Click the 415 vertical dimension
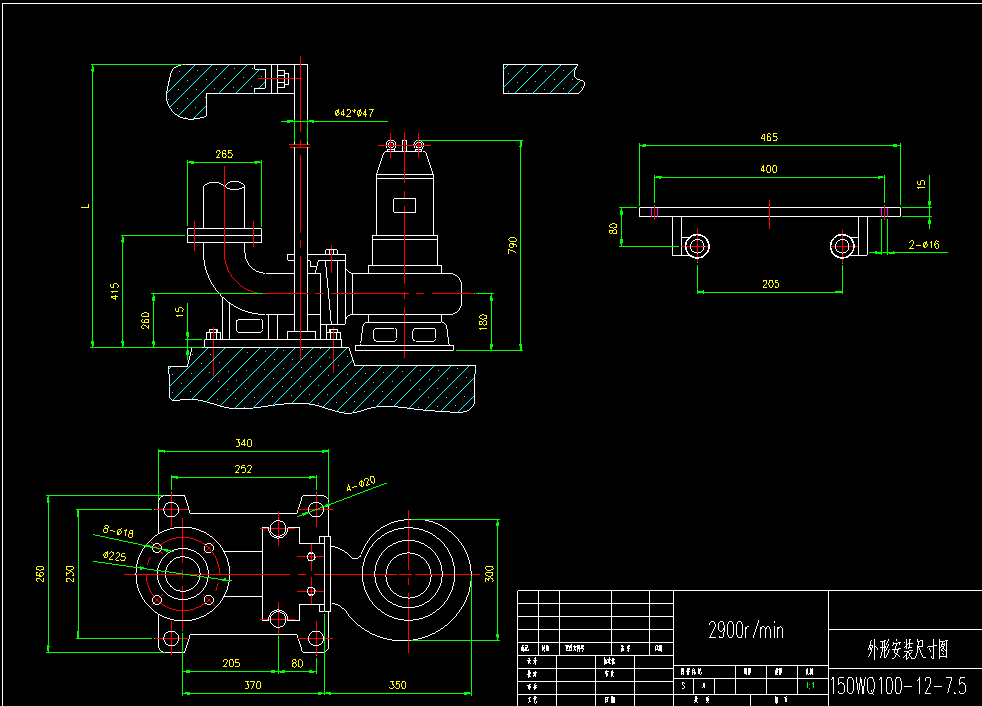This screenshot has height=706, width=982. (x=115, y=291)
